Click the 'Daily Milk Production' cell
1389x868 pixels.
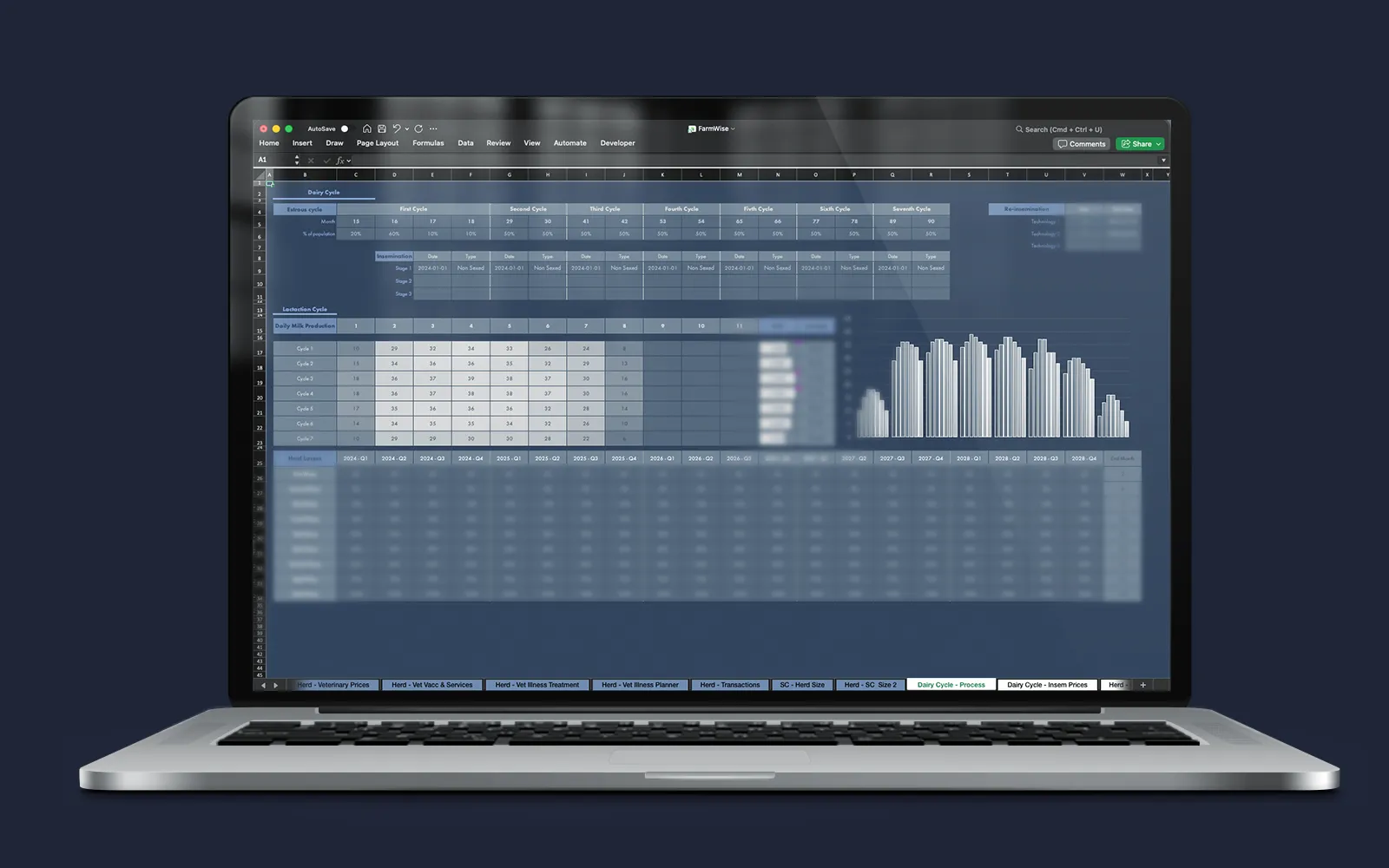coord(305,326)
